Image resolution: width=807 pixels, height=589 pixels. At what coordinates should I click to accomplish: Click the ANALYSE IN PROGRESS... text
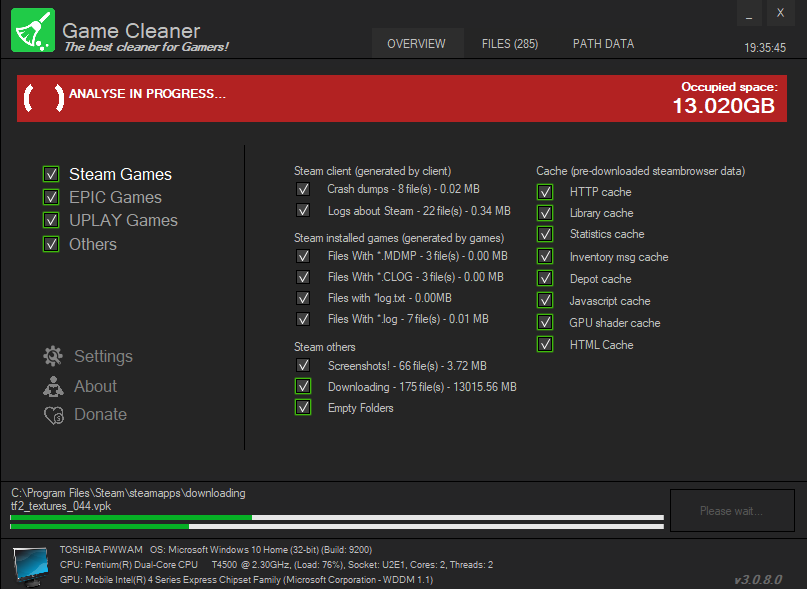click(147, 94)
